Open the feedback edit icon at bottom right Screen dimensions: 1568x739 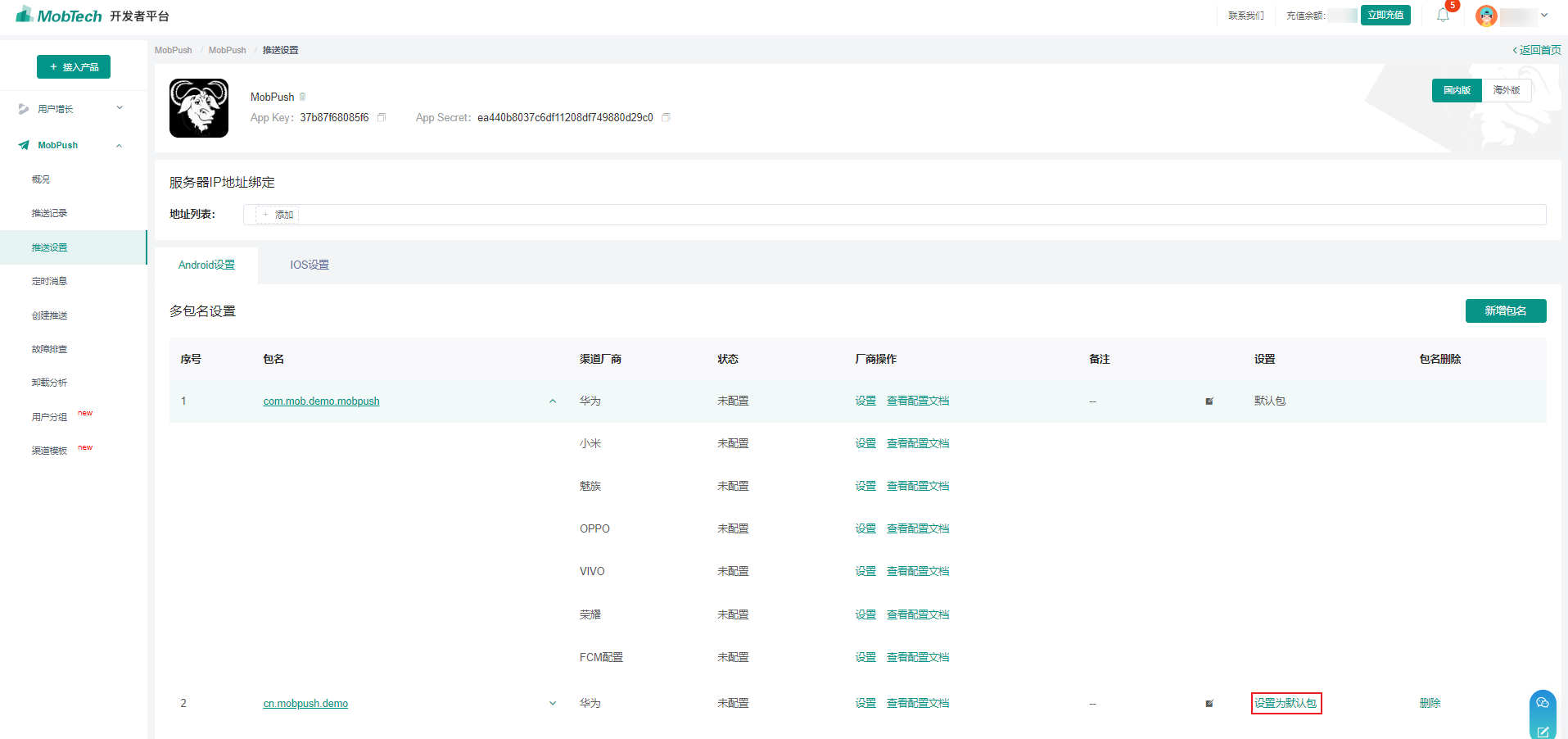coord(1543,732)
